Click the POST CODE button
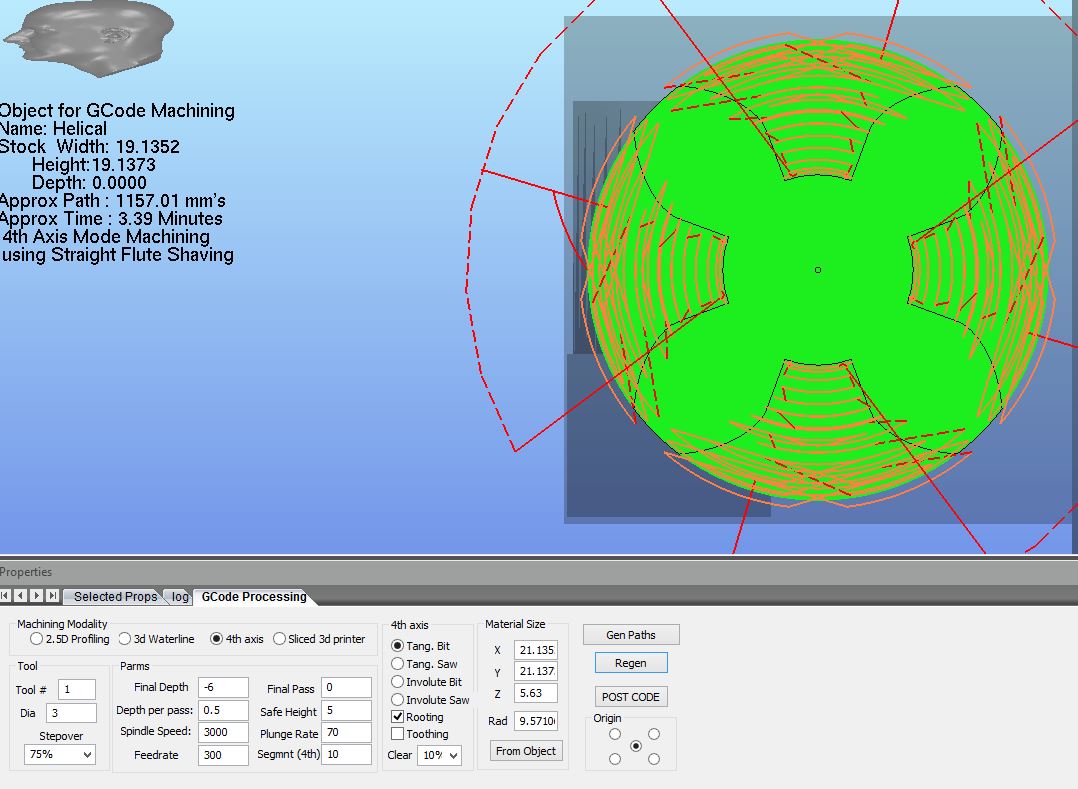Viewport: 1078px width, 789px height. pos(631,697)
